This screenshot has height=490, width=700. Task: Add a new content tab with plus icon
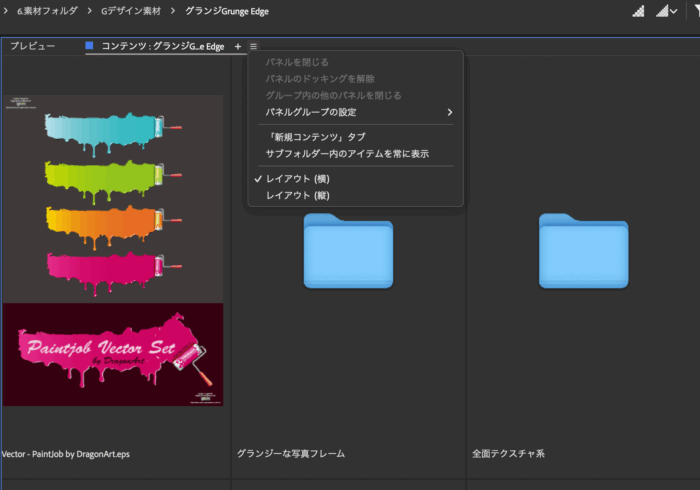click(x=238, y=46)
